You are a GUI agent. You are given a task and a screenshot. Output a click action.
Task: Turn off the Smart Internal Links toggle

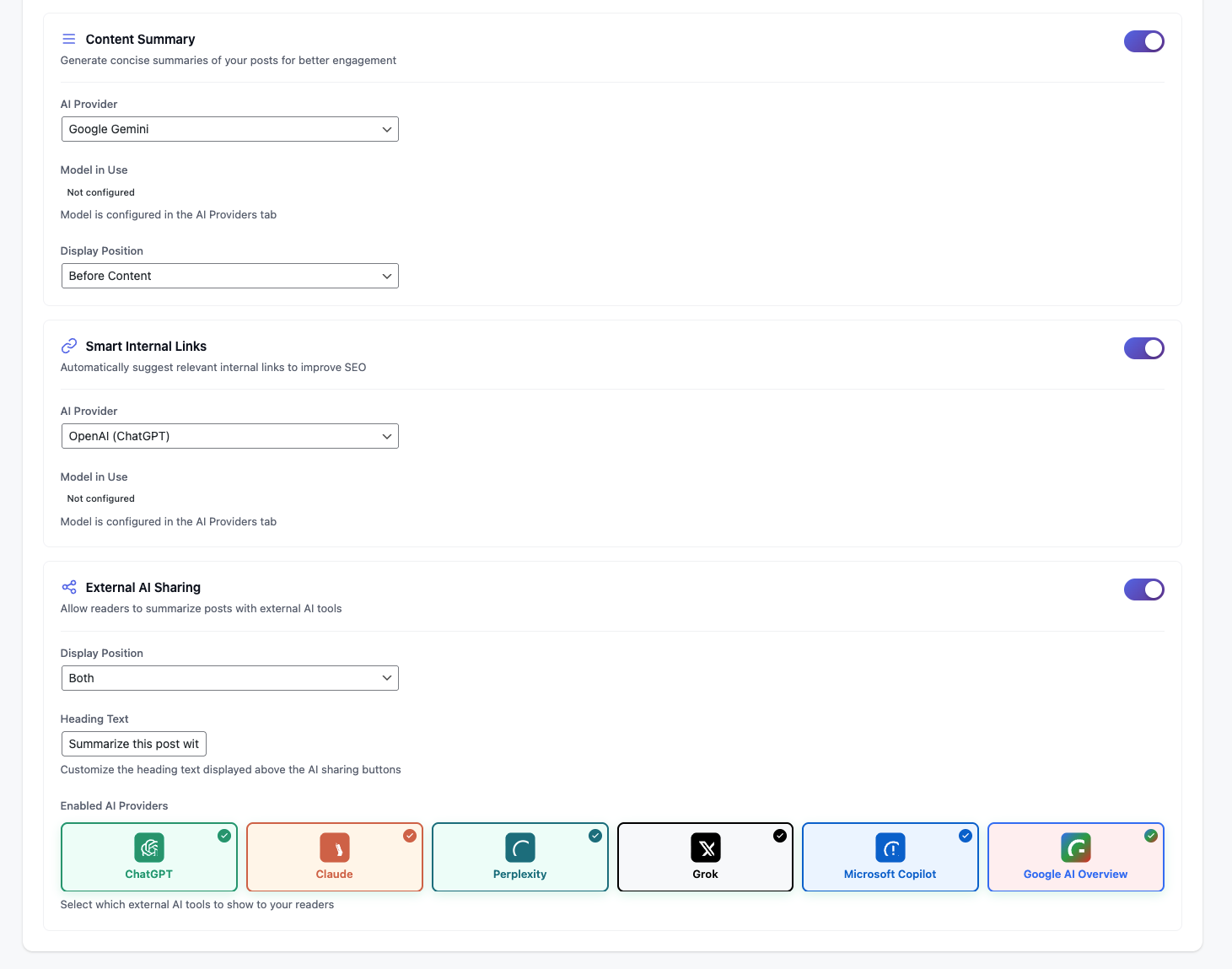pyautogui.click(x=1143, y=347)
